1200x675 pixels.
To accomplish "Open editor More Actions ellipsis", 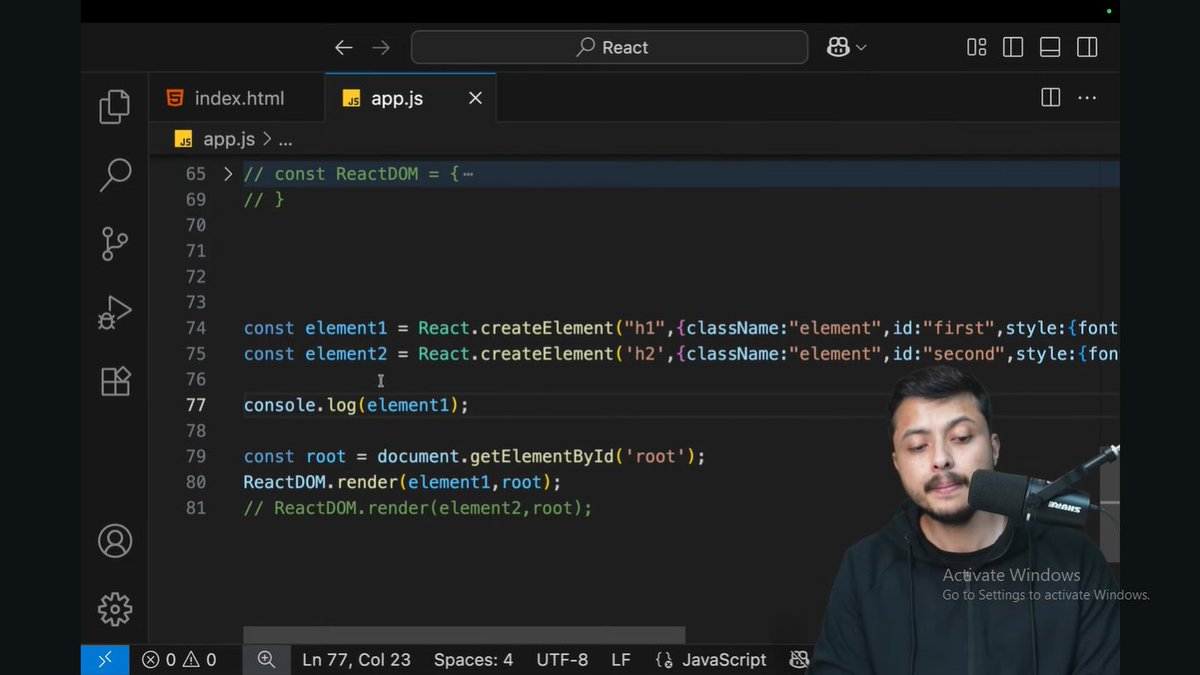I will tap(1087, 97).
